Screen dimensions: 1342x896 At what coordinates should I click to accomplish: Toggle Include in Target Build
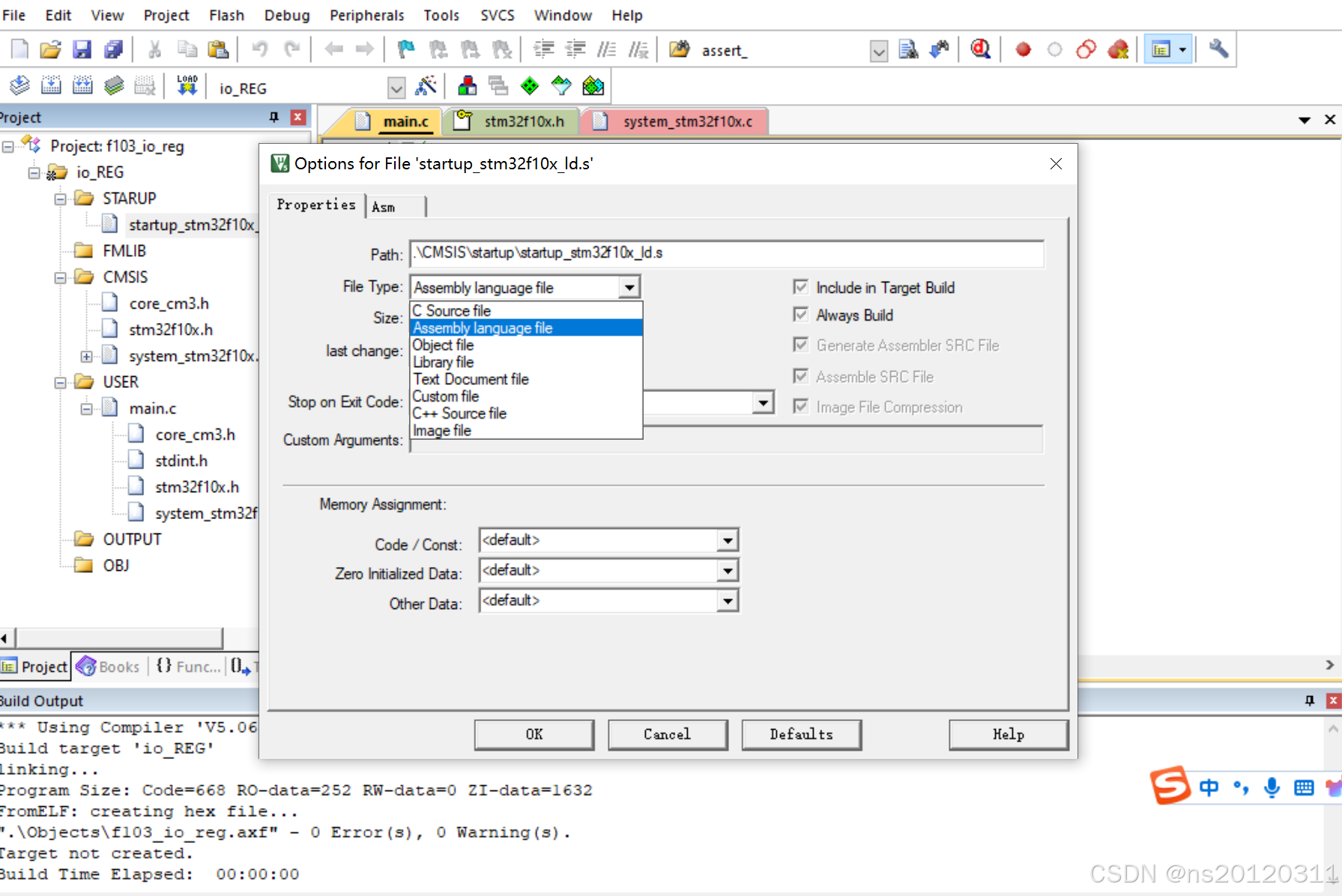click(x=801, y=286)
